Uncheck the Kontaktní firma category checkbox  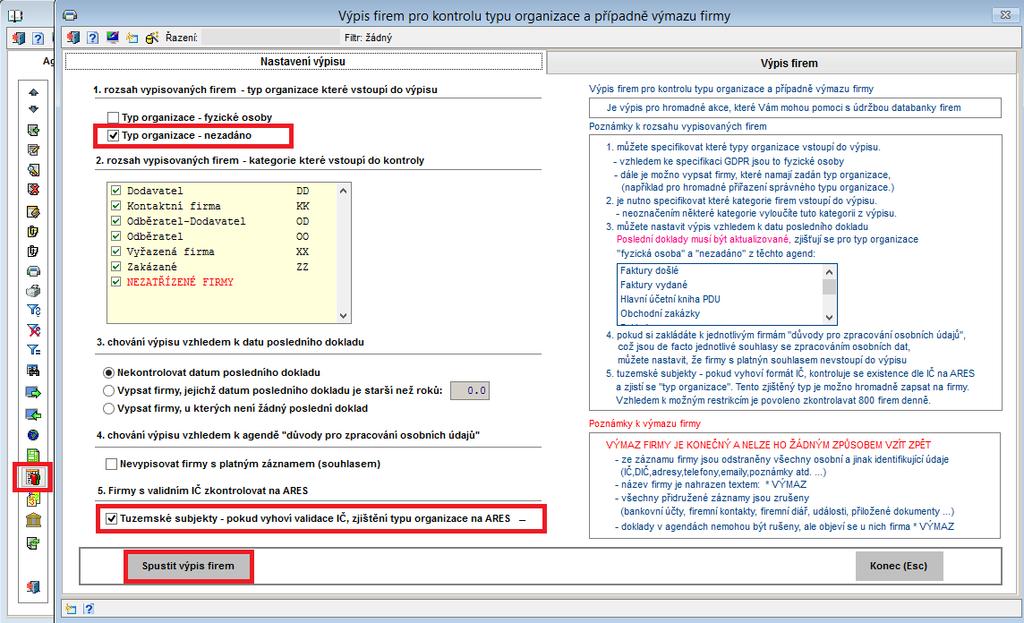click(x=116, y=206)
